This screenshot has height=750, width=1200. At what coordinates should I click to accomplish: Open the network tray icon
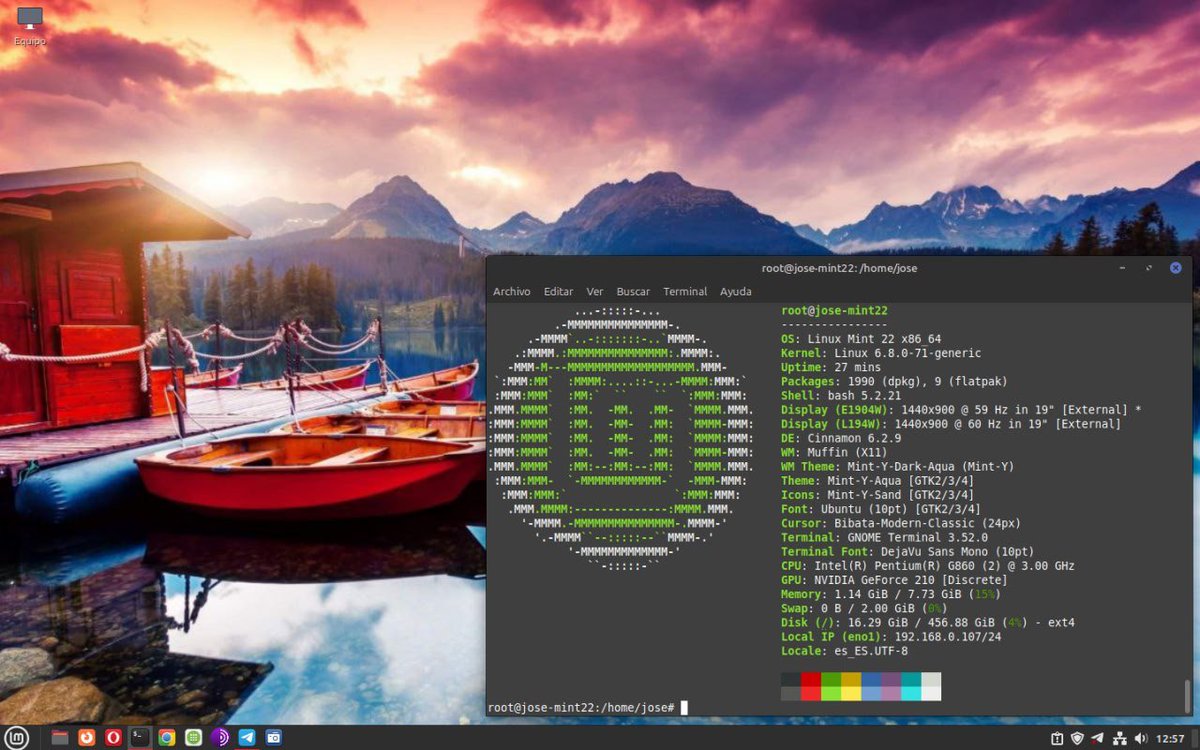coord(1120,740)
